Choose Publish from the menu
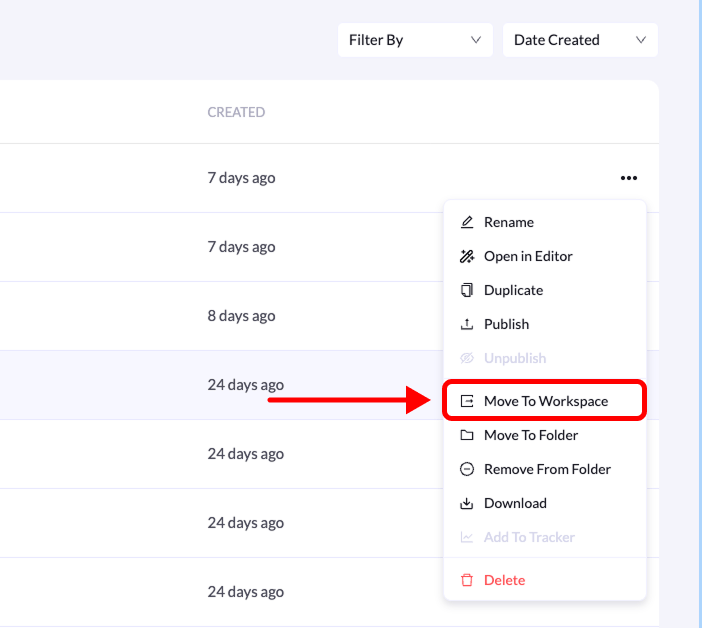Screen dimensions: 702x628 (x=545, y=324)
